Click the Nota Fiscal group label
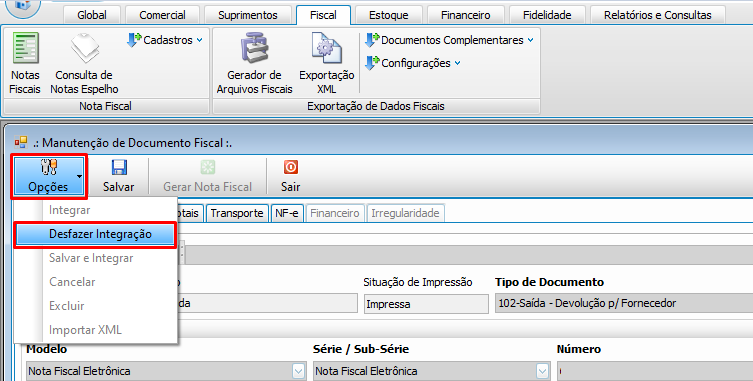The image size is (753, 381). coord(106,106)
